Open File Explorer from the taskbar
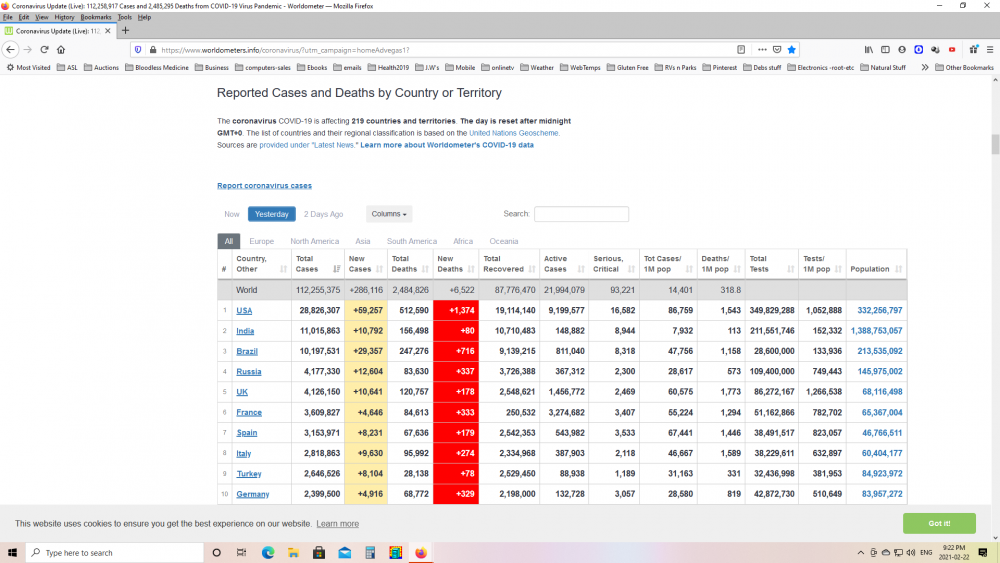Image resolution: width=1000 pixels, height=563 pixels. (293, 553)
